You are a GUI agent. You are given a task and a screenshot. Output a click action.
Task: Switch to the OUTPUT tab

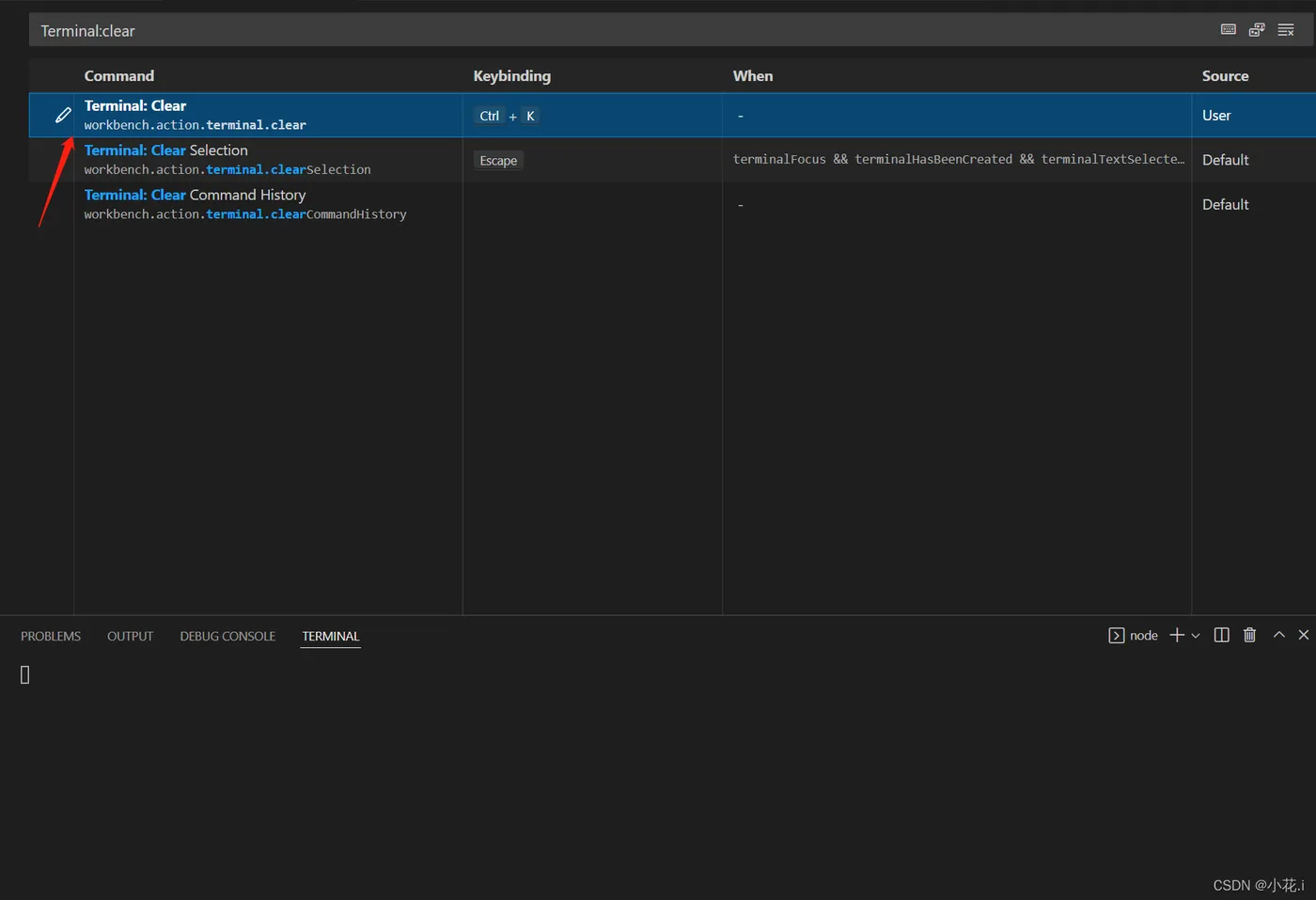pos(130,636)
